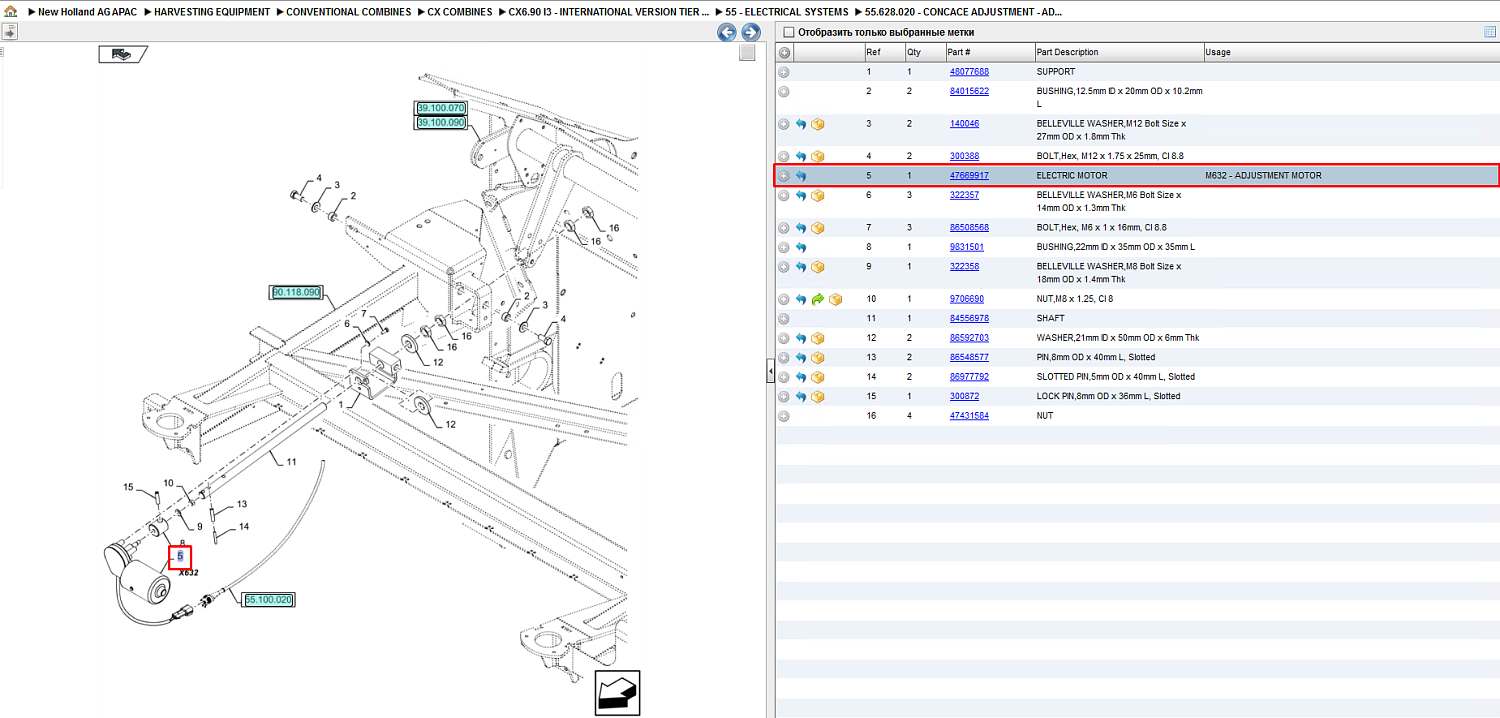This screenshot has width=1500, height=718.
Task: Open the CONVENTIONAL COMBINES breadcrumb
Action: [348, 12]
